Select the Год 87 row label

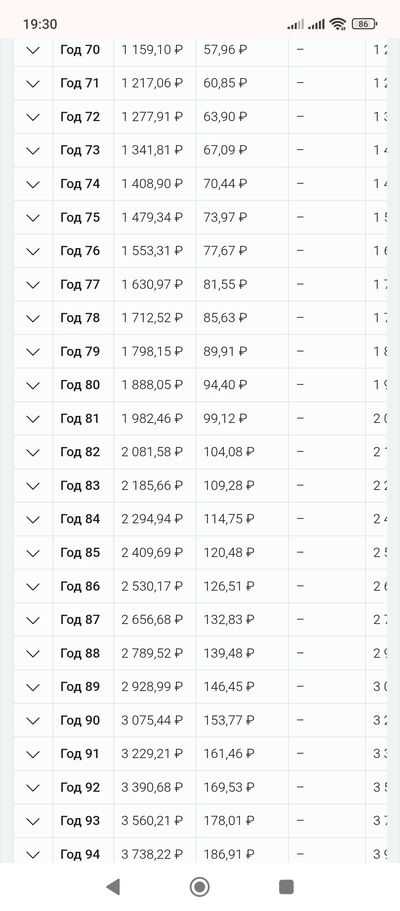(x=80, y=620)
